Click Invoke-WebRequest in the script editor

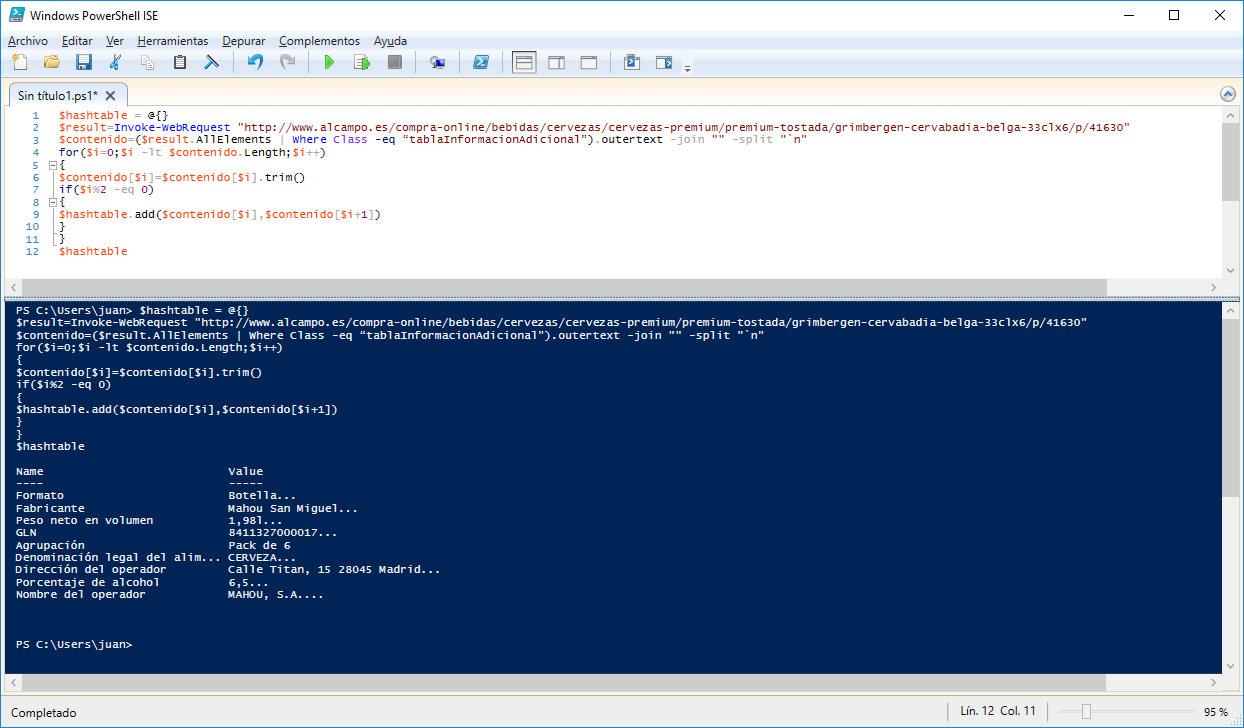tap(171, 128)
